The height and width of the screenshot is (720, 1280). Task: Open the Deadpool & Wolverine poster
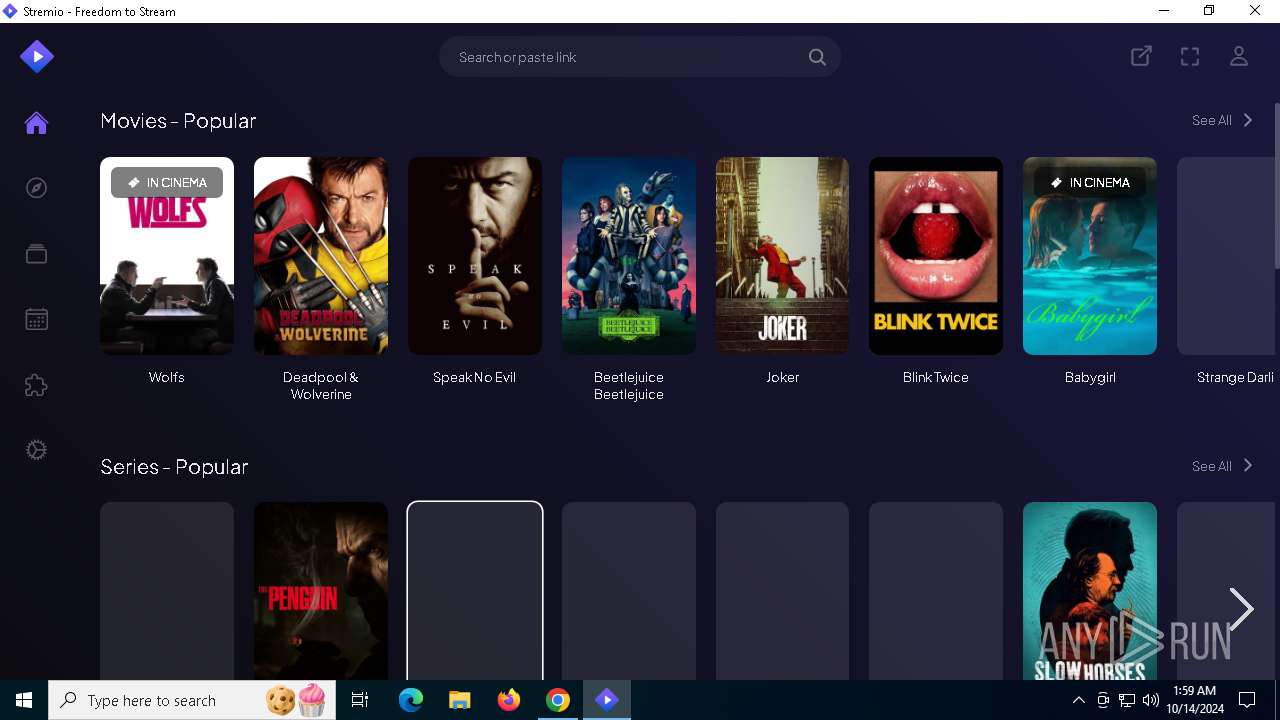321,256
